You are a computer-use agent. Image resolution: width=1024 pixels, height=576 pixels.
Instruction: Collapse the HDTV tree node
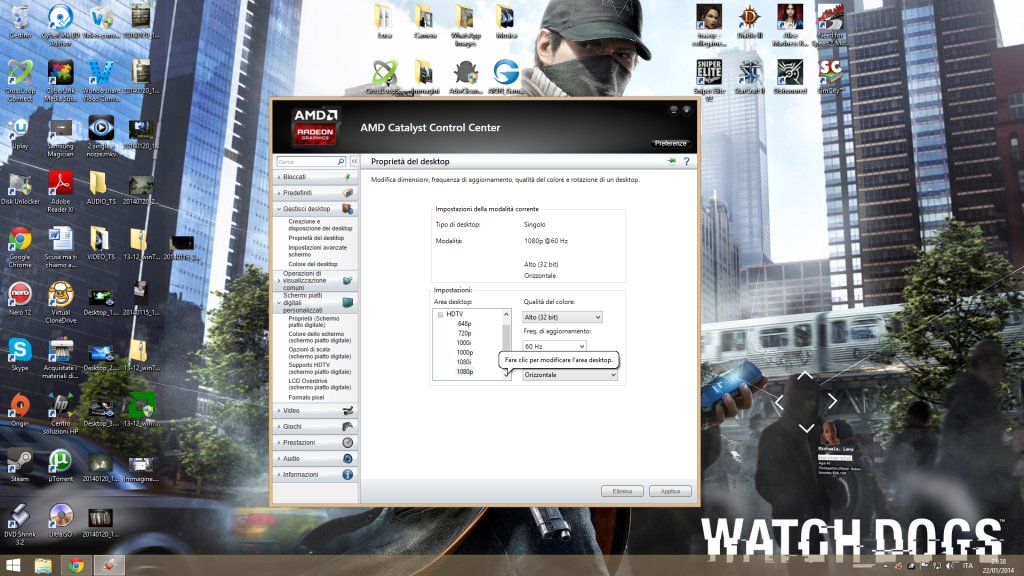point(440,315)
